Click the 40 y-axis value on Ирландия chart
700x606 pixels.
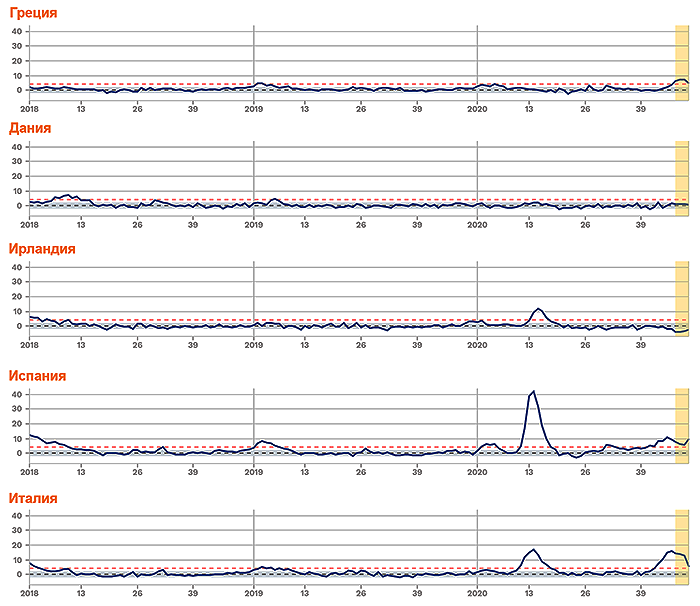click(17, 267)
